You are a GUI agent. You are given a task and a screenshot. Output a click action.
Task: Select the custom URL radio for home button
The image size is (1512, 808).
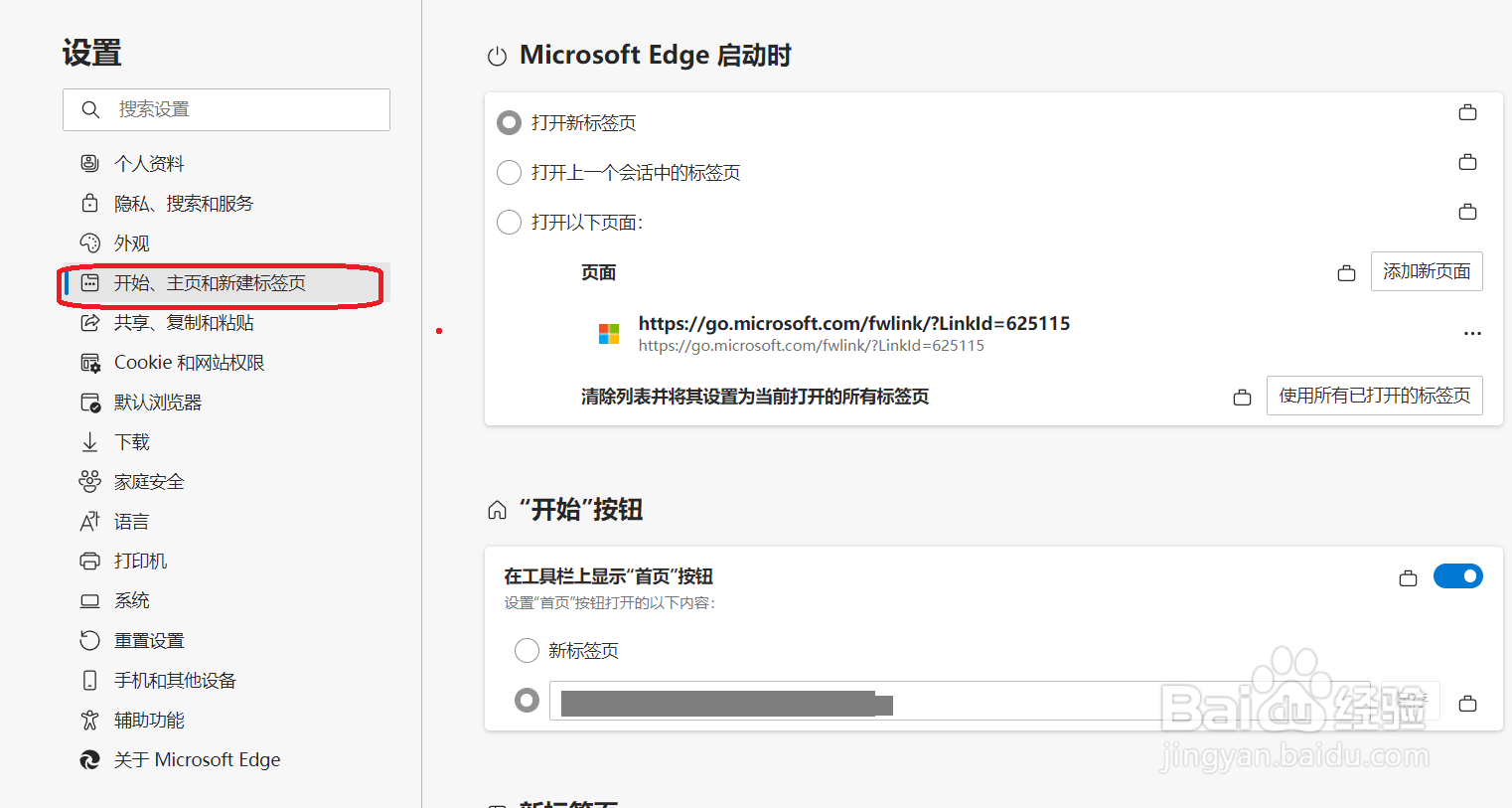[x=527, y=700]
